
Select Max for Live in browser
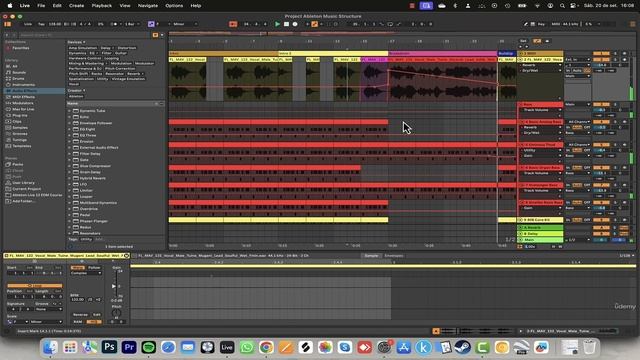coord(23,109)
